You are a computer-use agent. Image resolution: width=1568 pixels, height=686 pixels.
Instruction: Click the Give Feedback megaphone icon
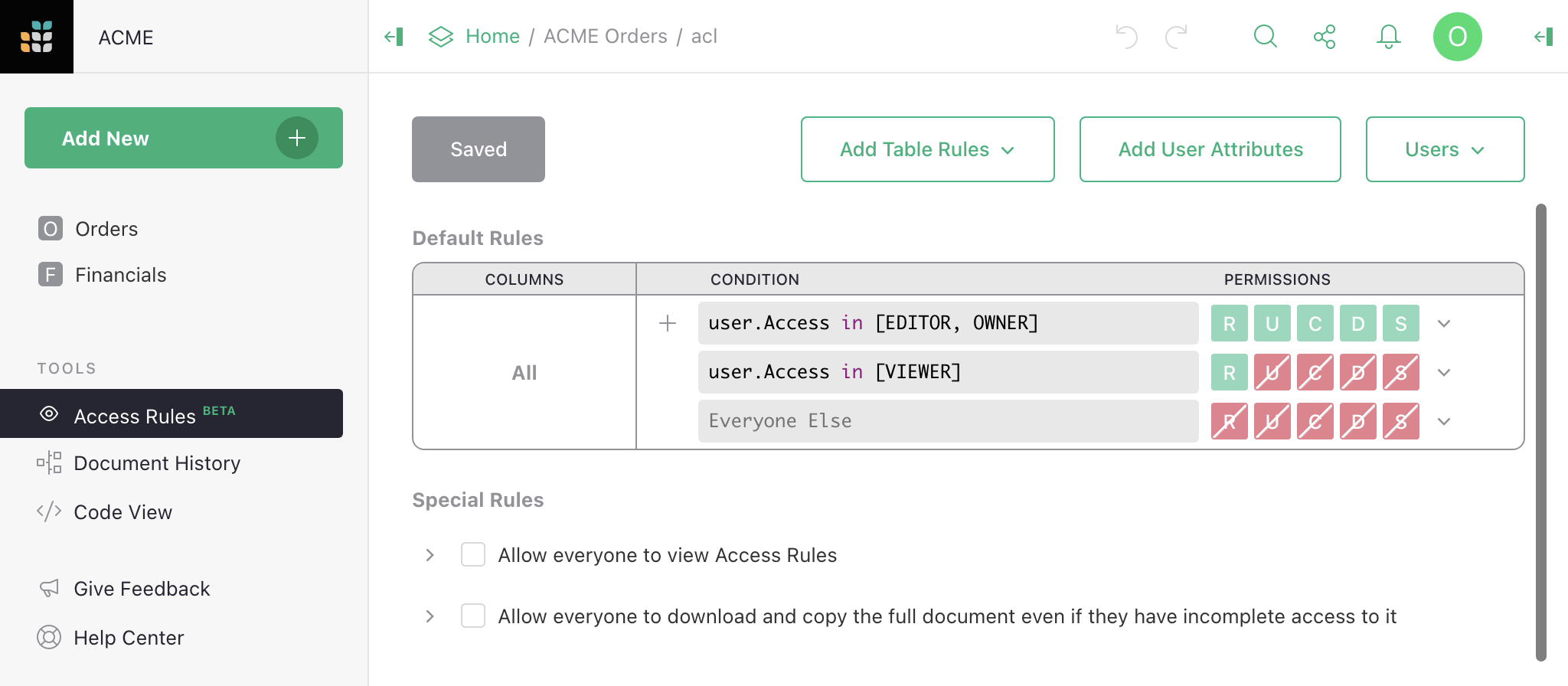pyautogui.click(x=49, y=588)
